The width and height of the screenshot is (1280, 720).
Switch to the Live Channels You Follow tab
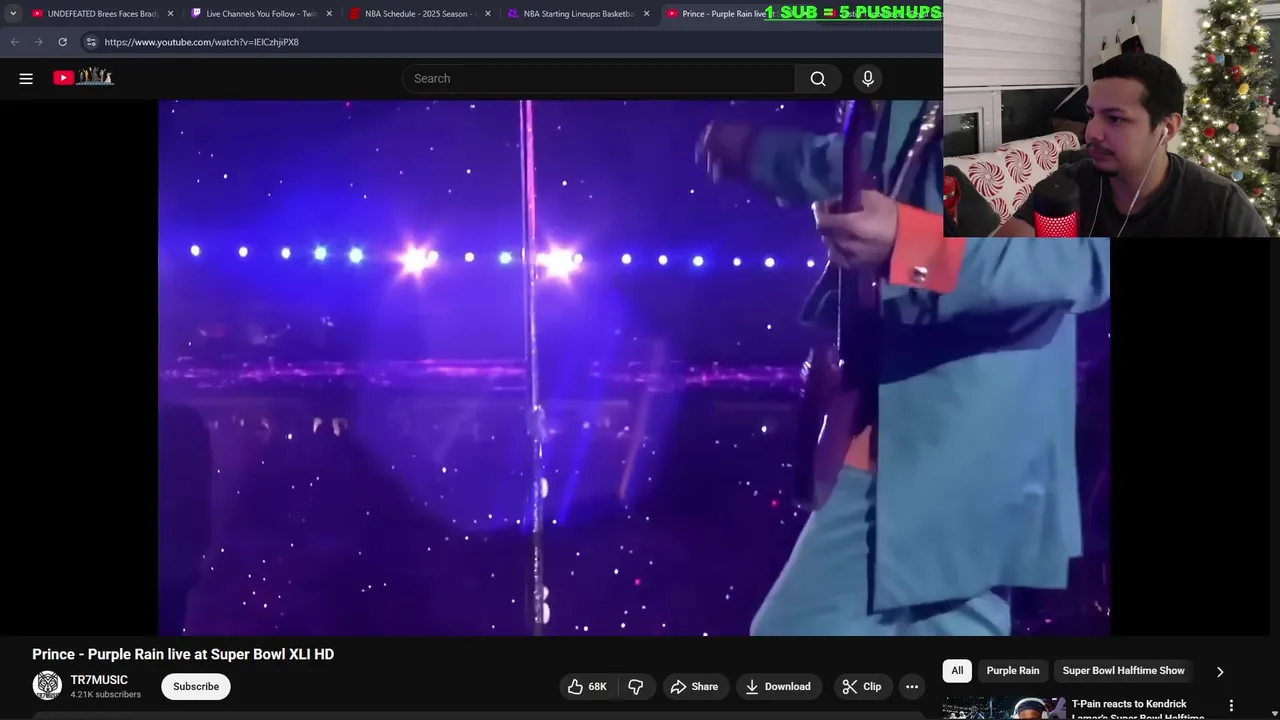[262, 14]
